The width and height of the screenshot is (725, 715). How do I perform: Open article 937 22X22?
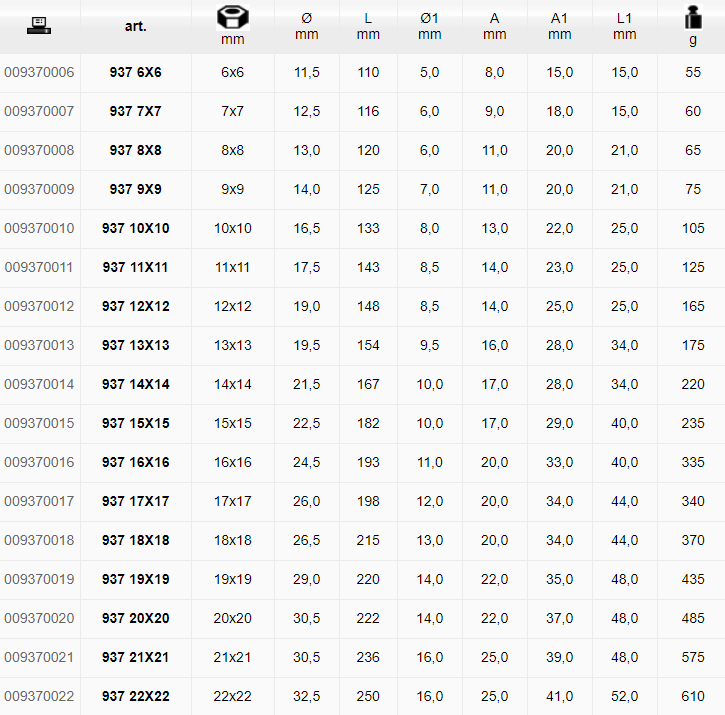[x=135, y=696]
